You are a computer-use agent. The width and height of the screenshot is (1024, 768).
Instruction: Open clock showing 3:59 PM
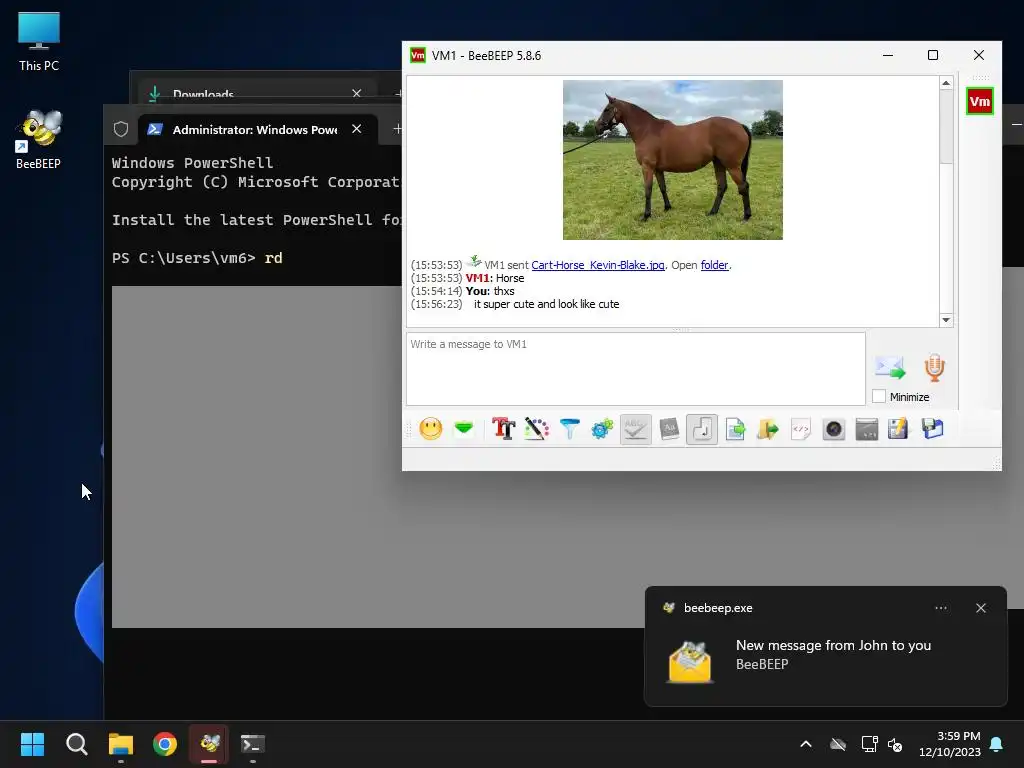click(x=950, y=744)
